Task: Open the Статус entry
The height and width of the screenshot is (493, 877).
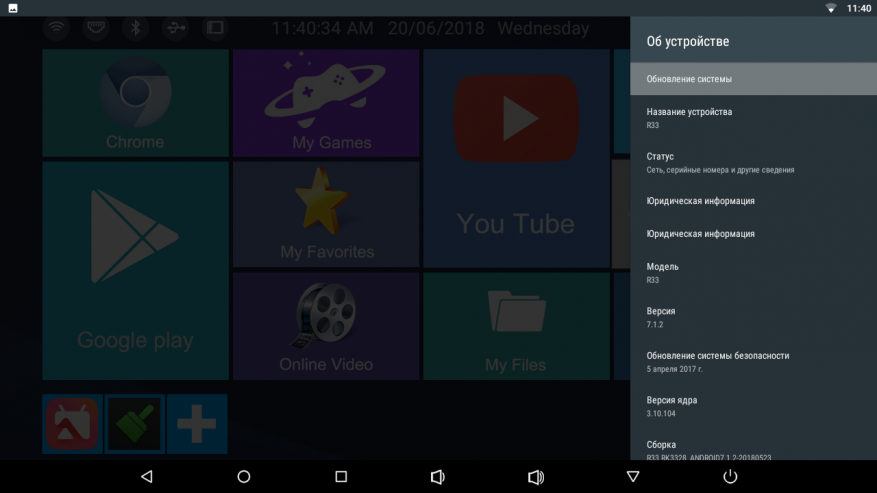Action: pyautogui.click(x=753, y=162)
